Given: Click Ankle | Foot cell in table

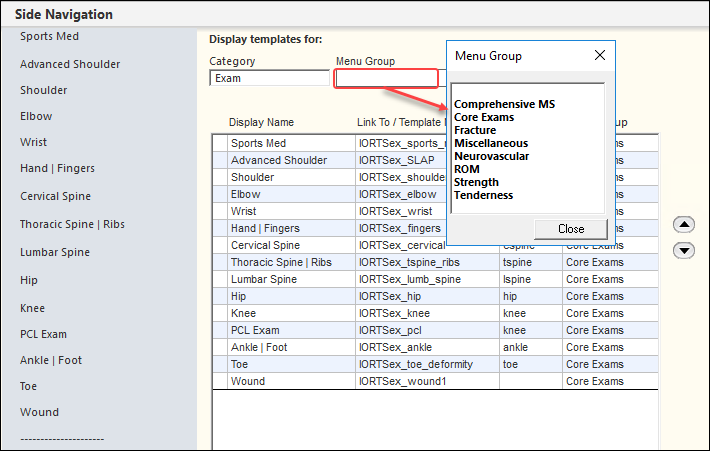Looking at the screenshot, I should tap(292, 347).
